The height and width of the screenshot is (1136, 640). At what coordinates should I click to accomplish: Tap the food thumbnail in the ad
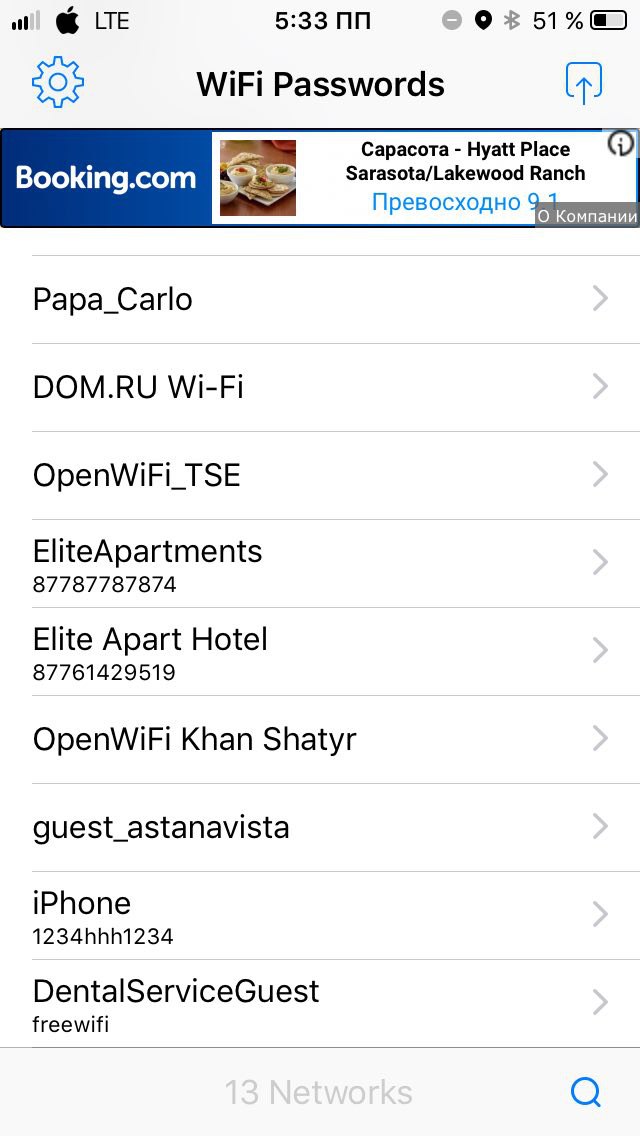tap(258, 178)
